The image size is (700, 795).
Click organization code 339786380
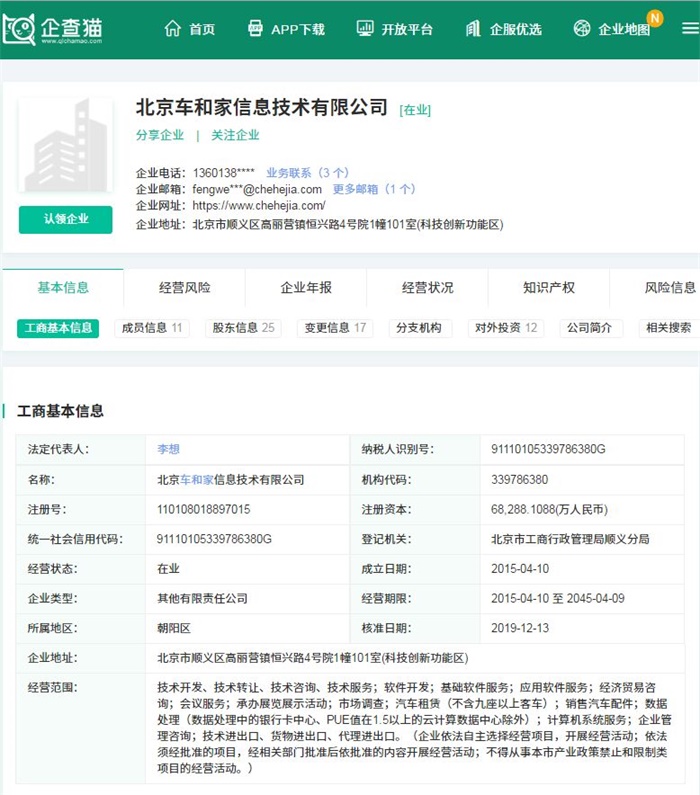[x=520, y=480]
